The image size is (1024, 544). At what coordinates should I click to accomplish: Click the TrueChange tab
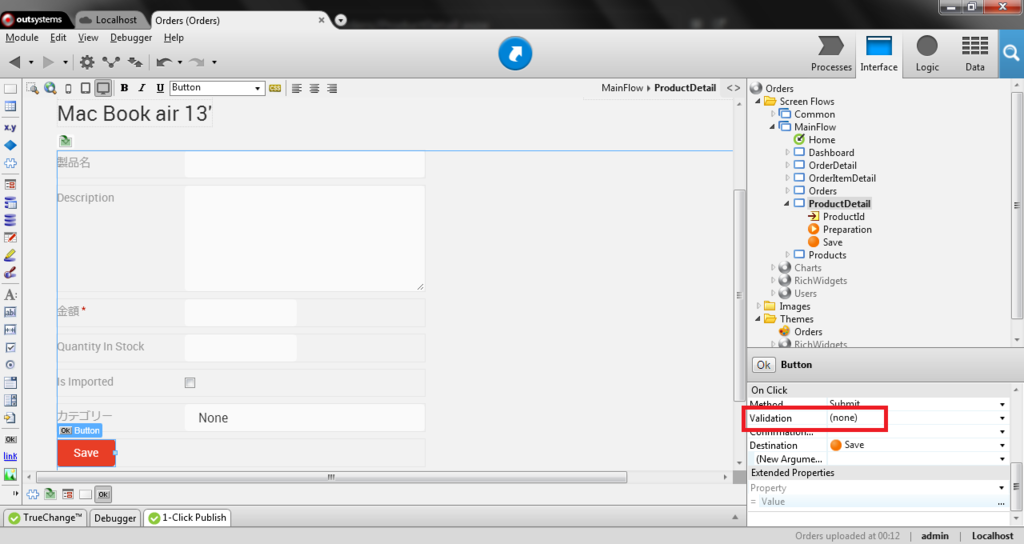[46, 518]
